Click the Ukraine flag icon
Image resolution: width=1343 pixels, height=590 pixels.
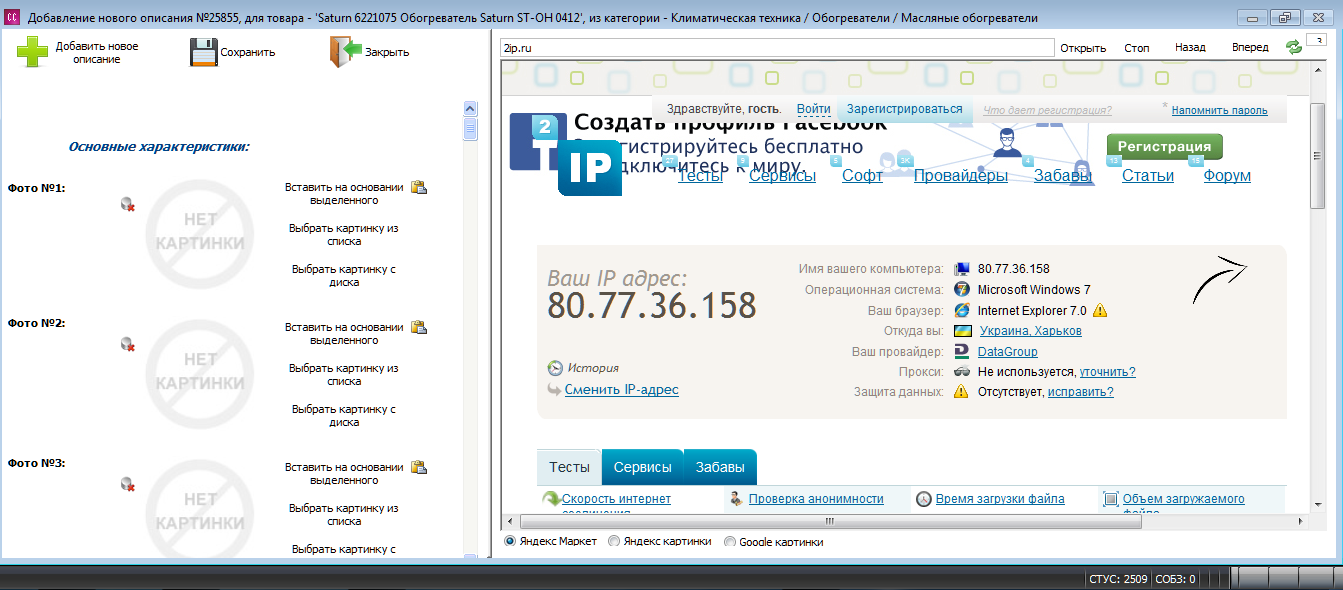pos(962,331)
